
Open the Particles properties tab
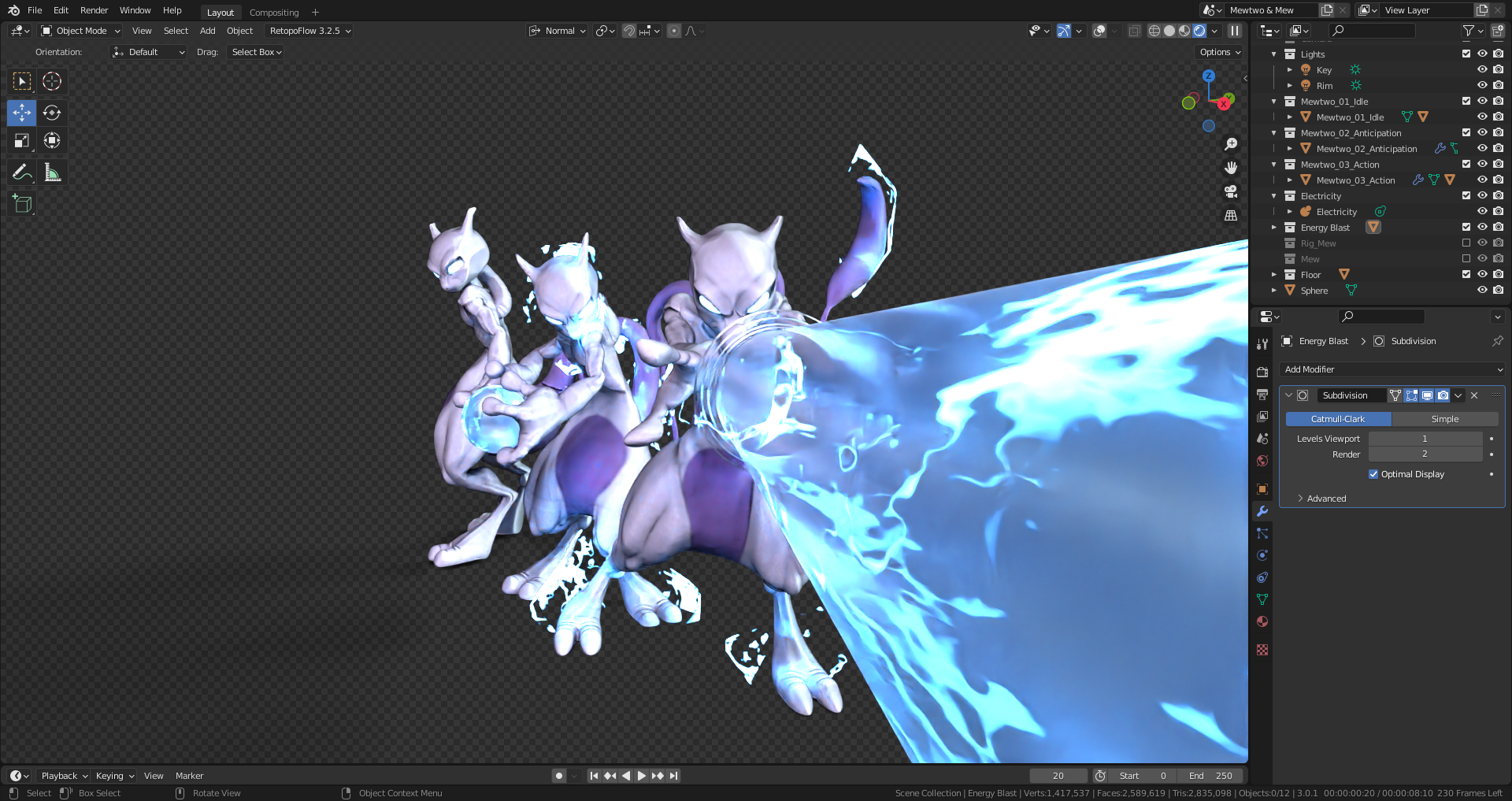(x=1262, y=533)
